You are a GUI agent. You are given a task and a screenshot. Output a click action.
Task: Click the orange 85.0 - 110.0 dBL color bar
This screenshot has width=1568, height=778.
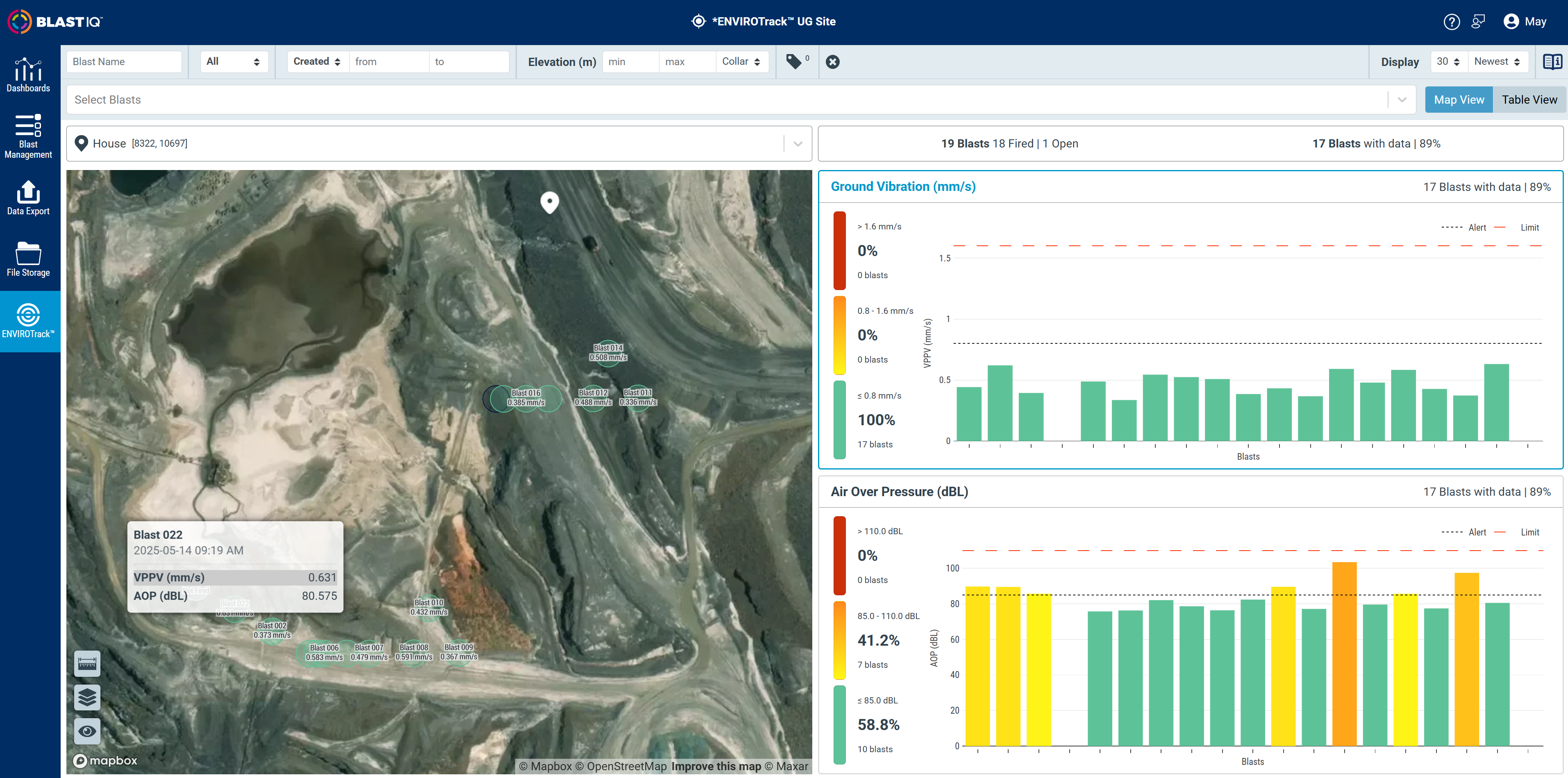coord(839,640)
